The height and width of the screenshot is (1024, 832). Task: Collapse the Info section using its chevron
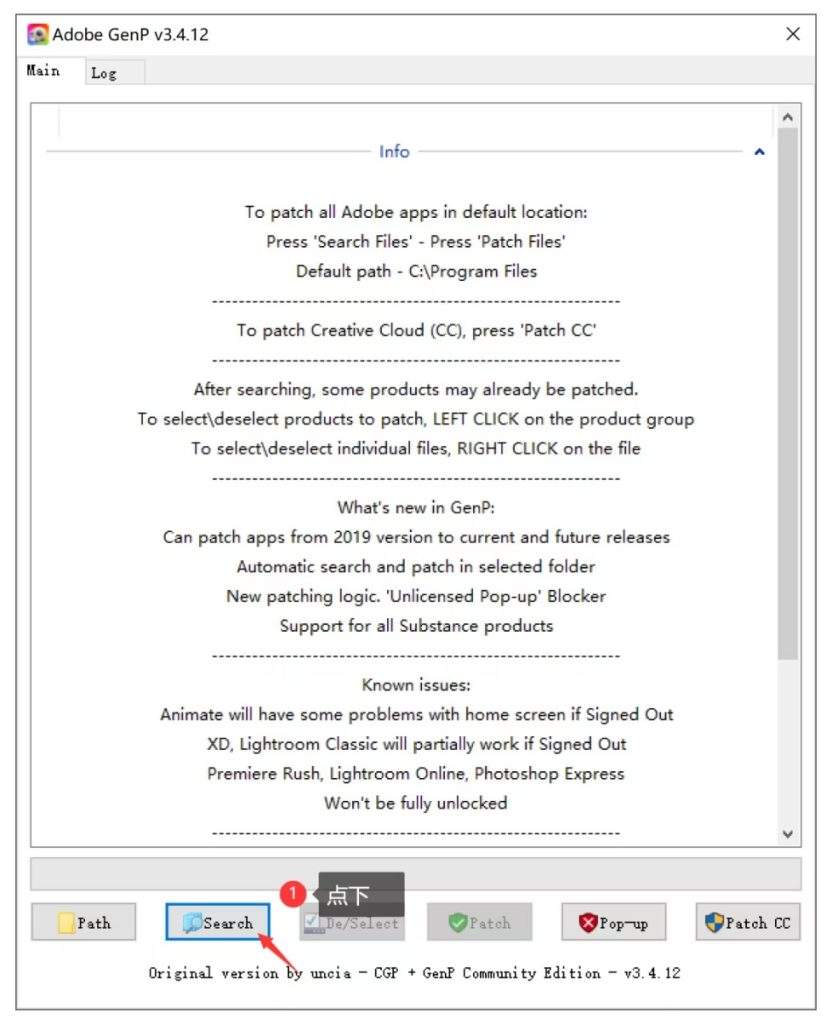pyautogui.click(x=758, y=151)
